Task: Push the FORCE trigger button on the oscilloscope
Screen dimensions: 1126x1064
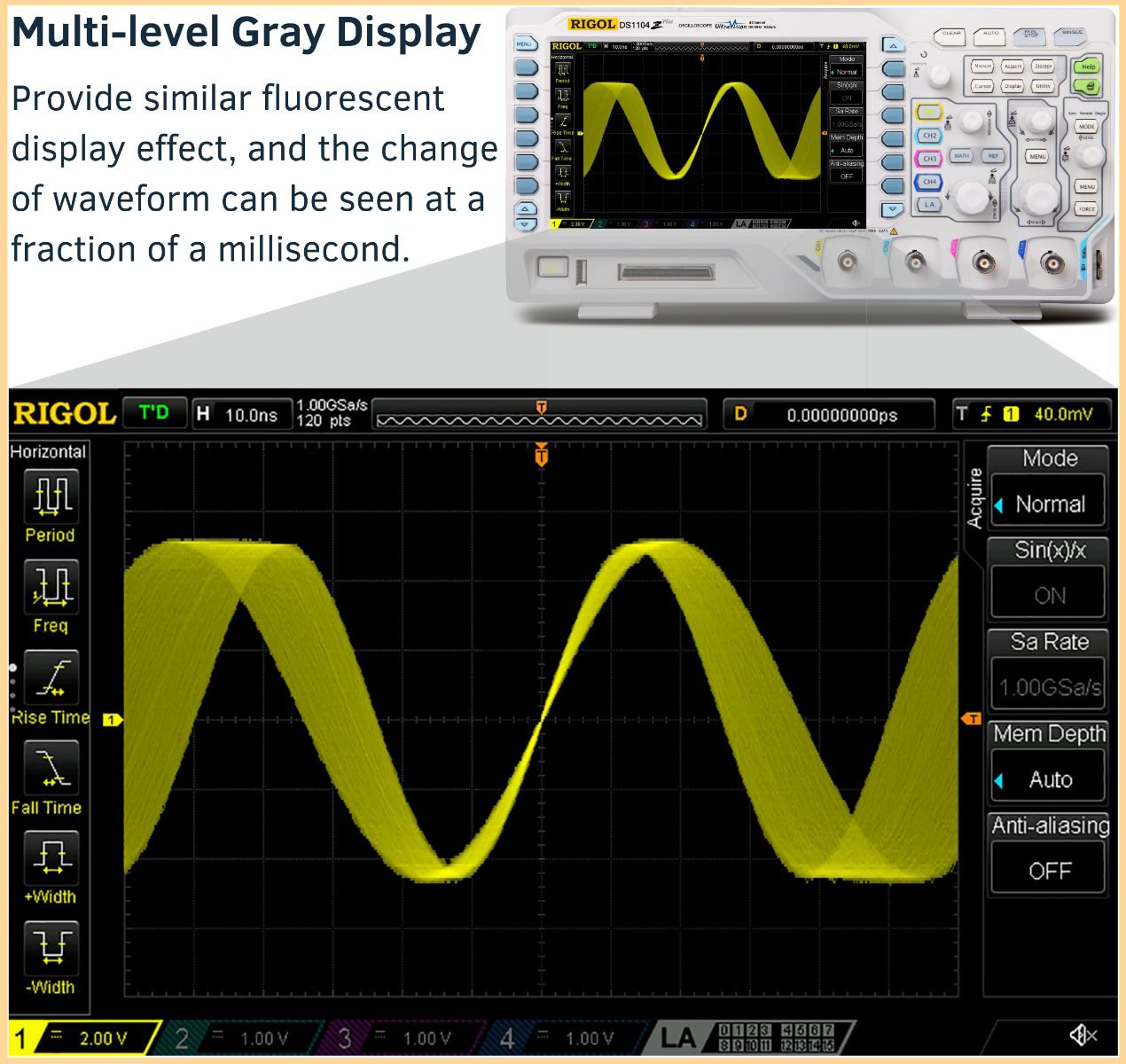Action: tap(1086, 210)
